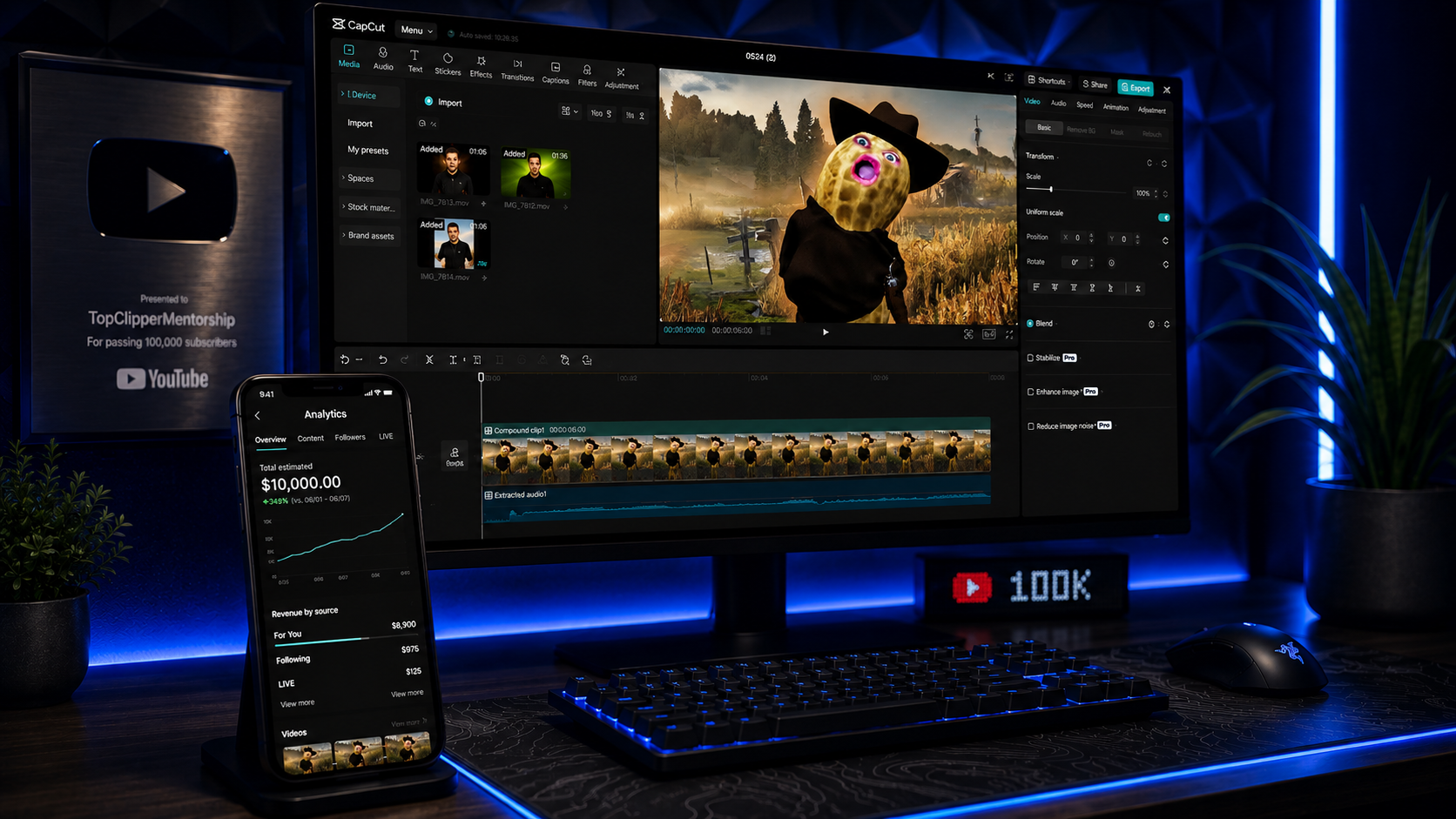This screenshot has width=1456, height=819.
Task: Click the fullscreen preview icon
Action: pyautogui.click(x=1009, y=334)
